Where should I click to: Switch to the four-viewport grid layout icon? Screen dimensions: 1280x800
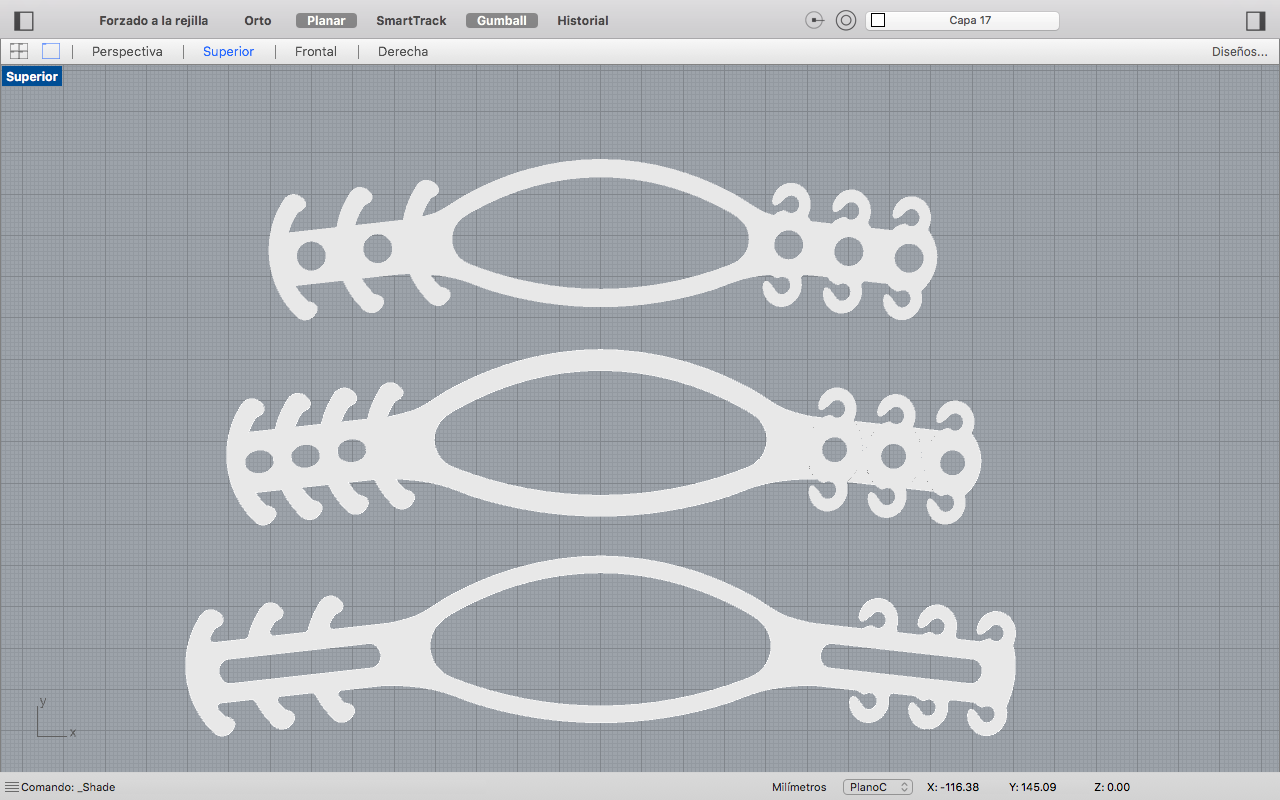coord(19,51)
